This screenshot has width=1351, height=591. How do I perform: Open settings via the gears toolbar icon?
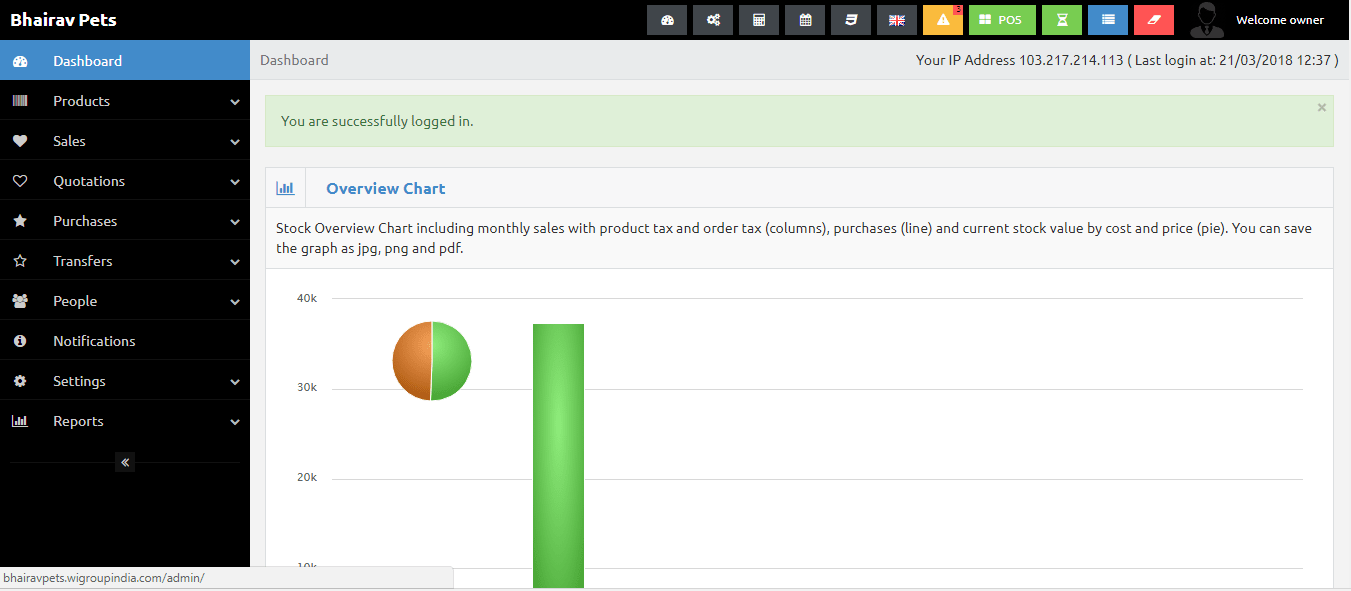[713, 20]
